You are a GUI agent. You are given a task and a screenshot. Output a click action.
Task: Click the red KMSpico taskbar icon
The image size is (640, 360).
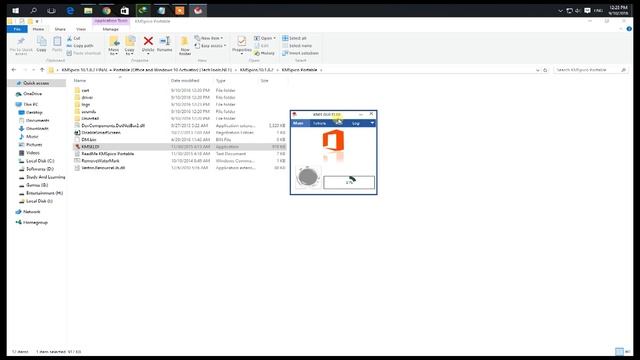tap(198, 11)
